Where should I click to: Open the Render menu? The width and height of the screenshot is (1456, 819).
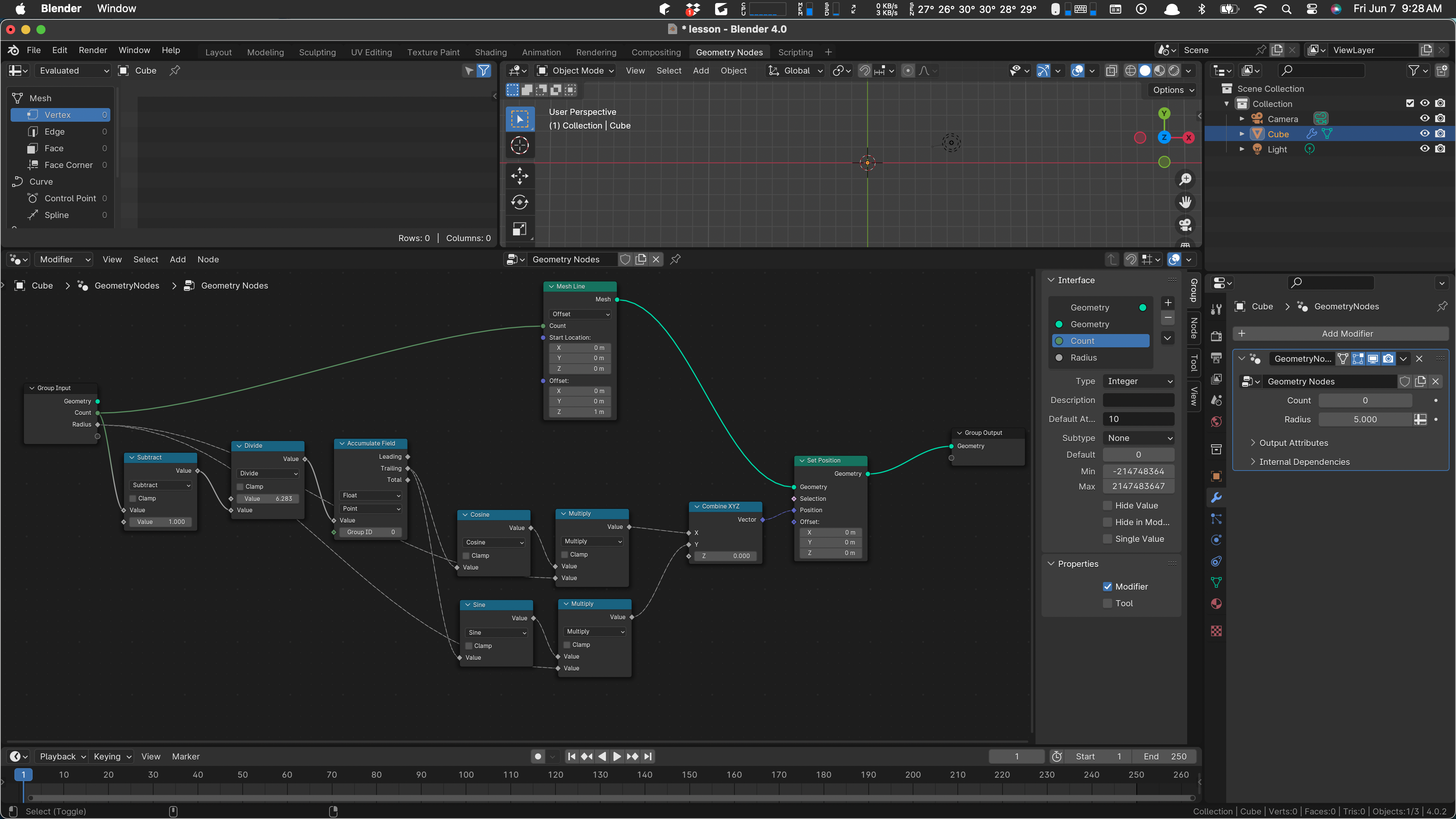(93, 50)
